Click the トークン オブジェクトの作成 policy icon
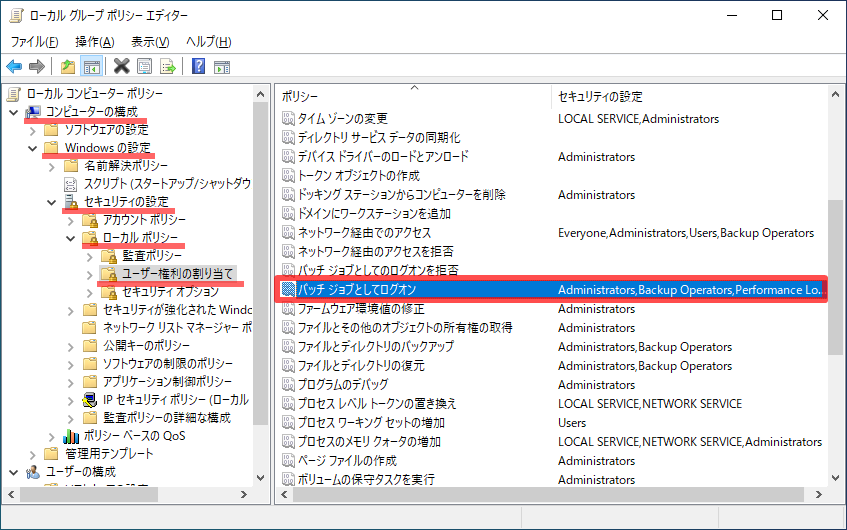Viewport: 847px width, 530px height. point(288,176)
